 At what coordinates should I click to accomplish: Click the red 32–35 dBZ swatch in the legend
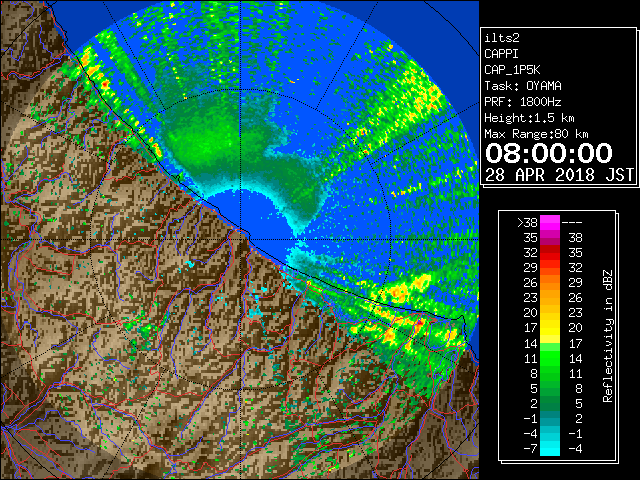(x=550, y=253)
